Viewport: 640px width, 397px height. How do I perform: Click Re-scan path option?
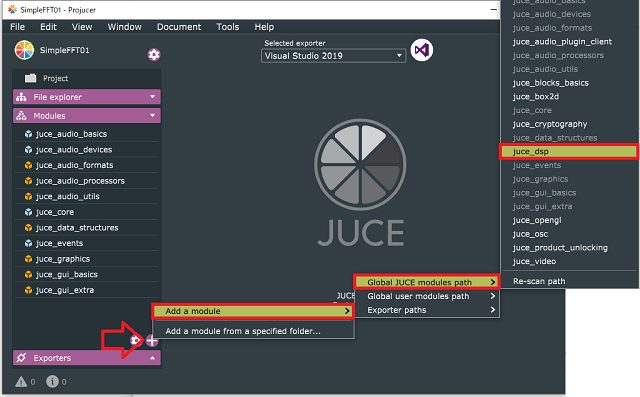click(539, 281)
